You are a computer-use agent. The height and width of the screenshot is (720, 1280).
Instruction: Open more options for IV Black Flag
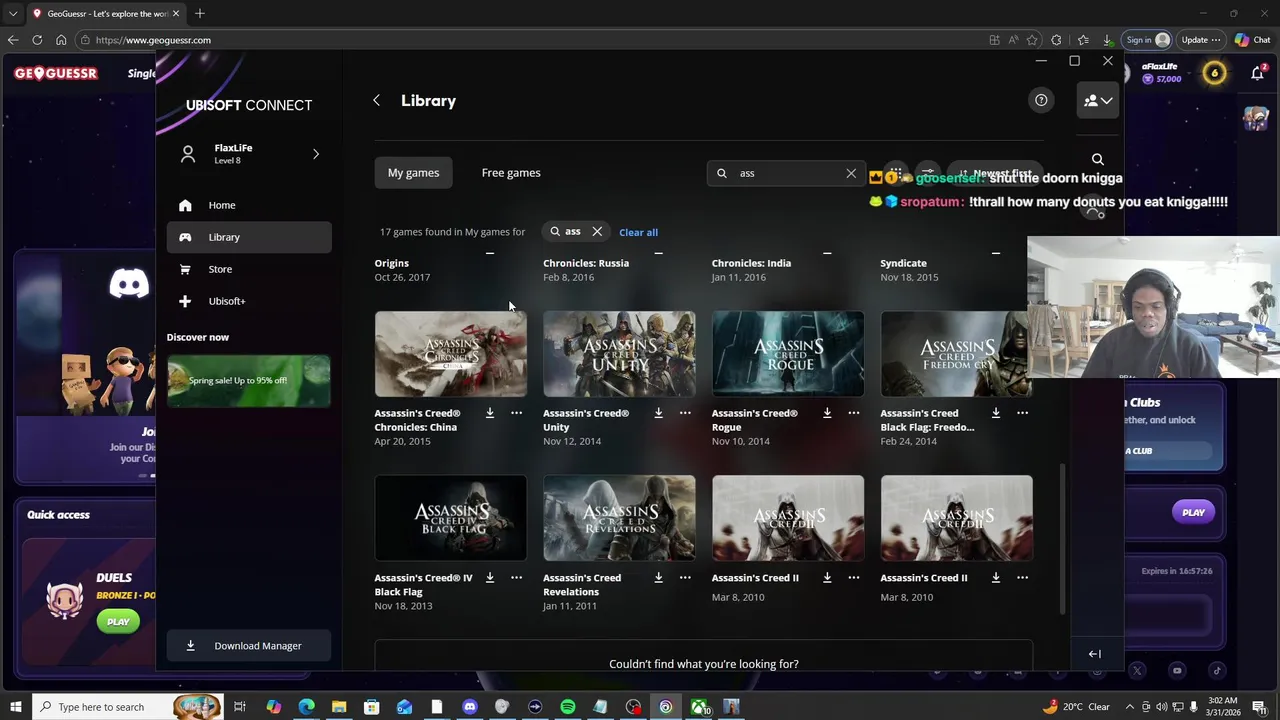point(516,577)
